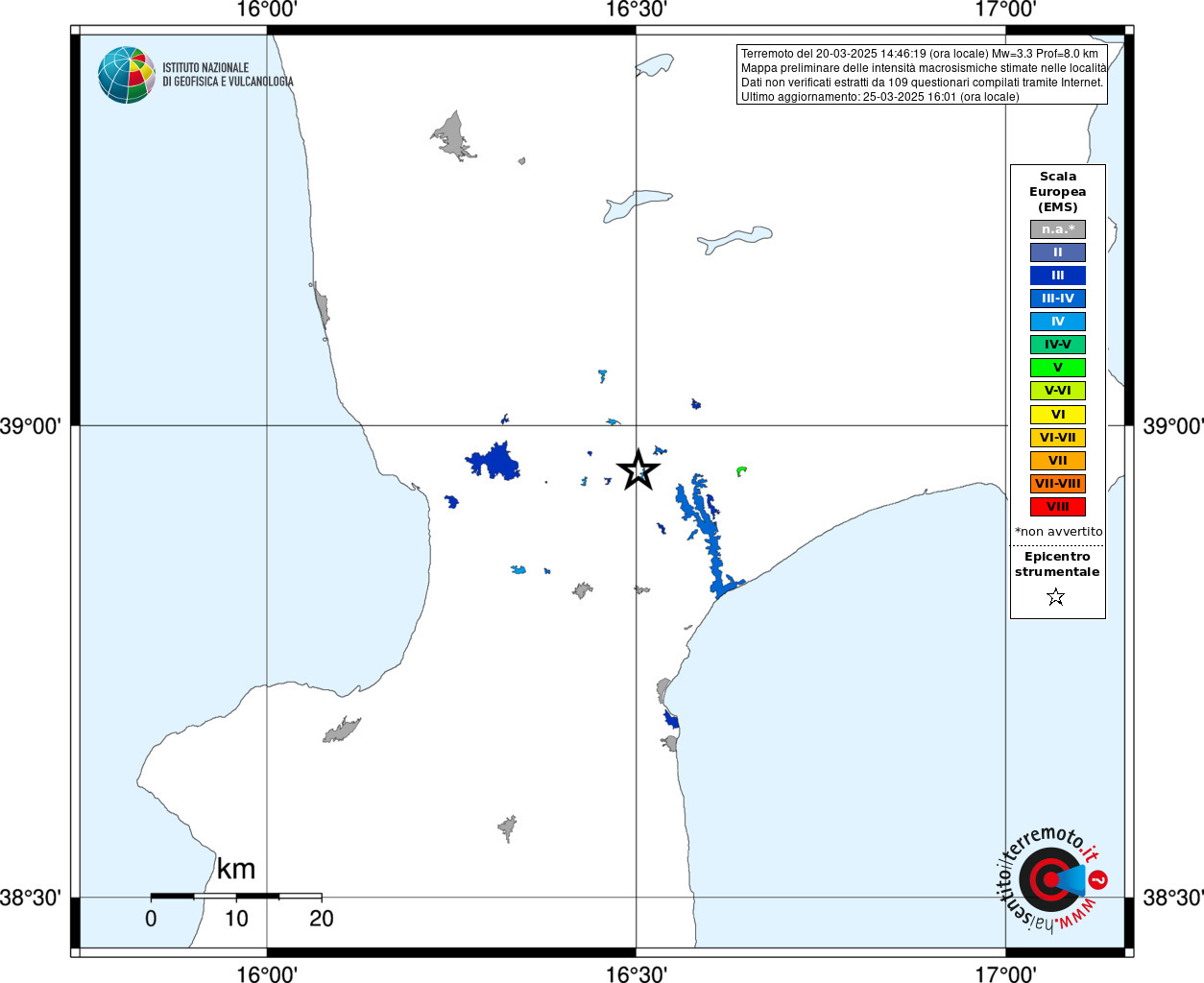Click the left 39°00' latitude label
This screenshot has width=1204, height=983.
click(x=31, y=425)
